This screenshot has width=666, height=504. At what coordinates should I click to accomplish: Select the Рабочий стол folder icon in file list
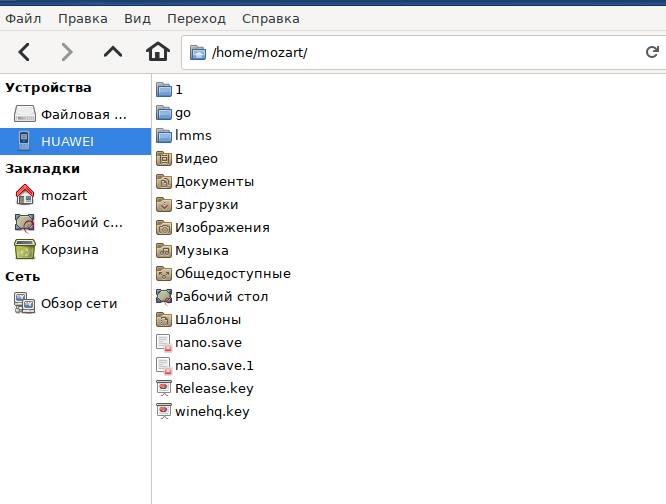click(164, 296)
